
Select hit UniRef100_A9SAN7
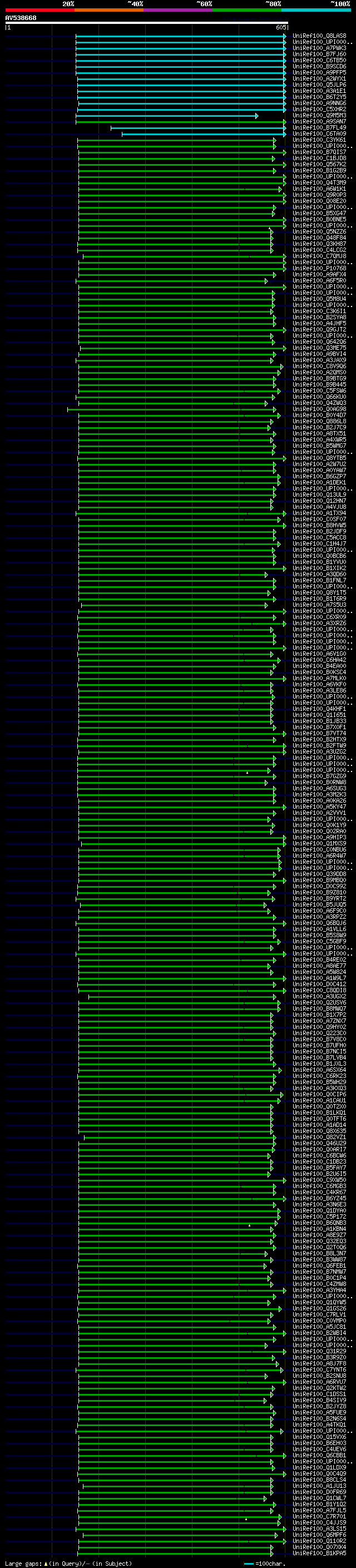pos(319,122)
